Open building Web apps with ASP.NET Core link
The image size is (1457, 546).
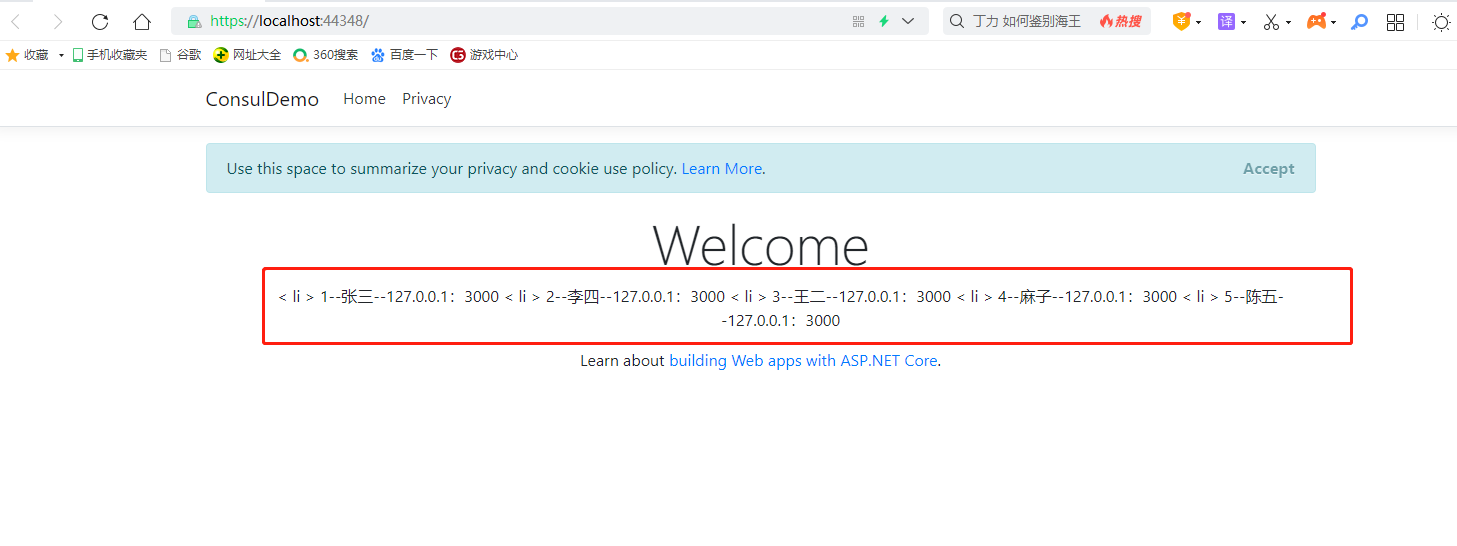point(803,361)
